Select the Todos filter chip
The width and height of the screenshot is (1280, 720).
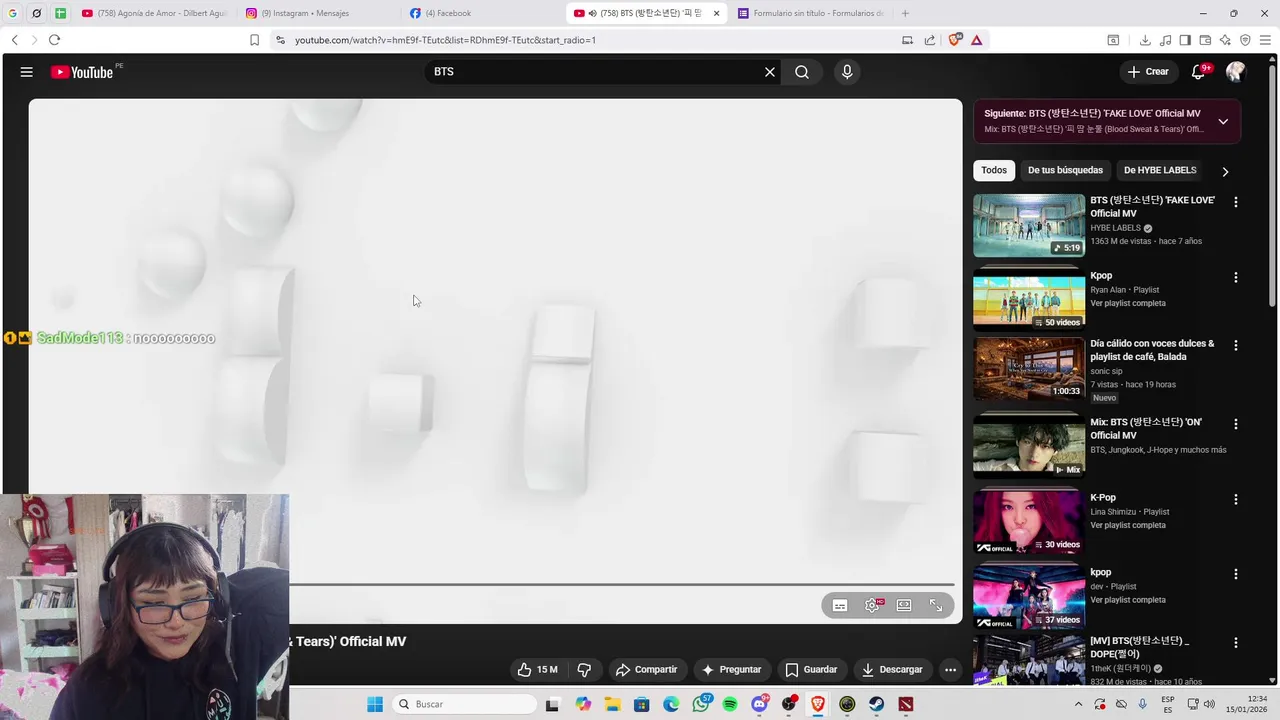pyautogui.click(x=994, y=170)
